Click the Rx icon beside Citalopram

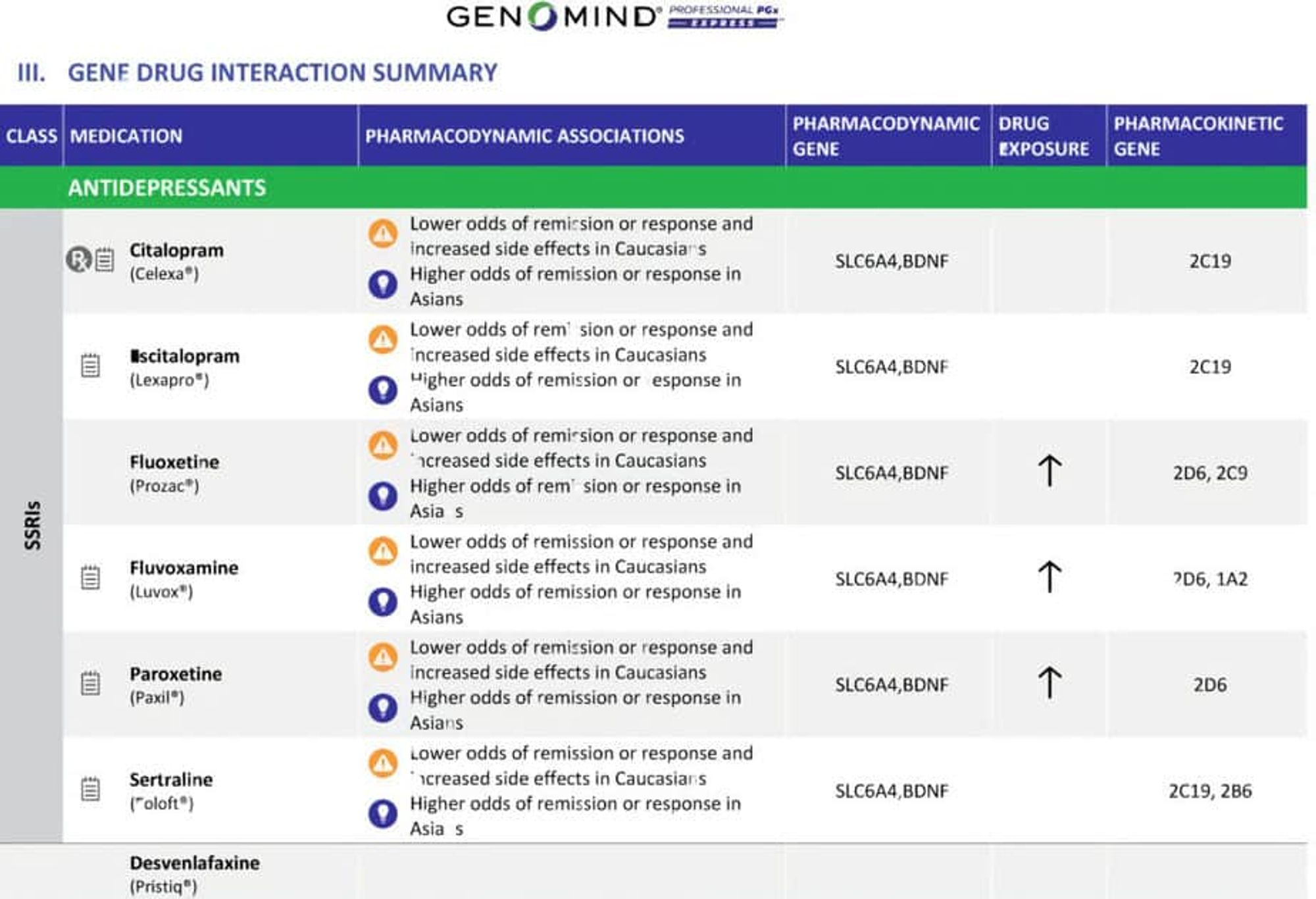coord(78,259)
